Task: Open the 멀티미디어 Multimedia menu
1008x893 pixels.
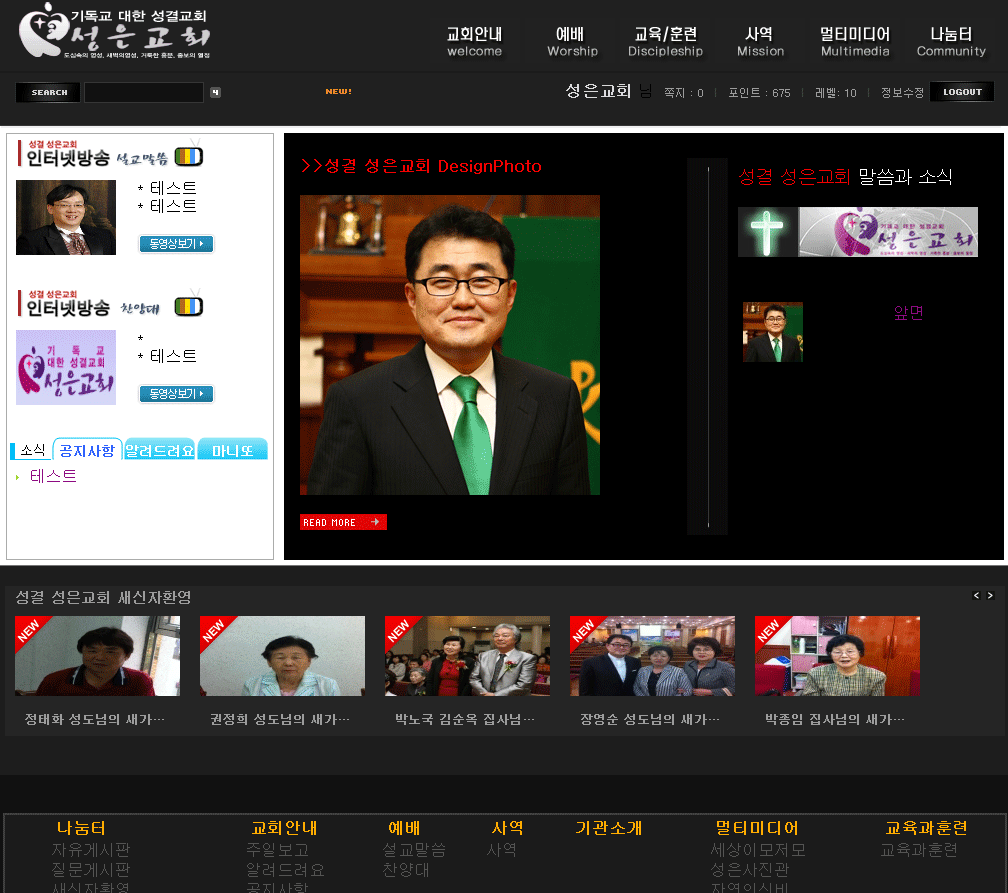Action: coord(854,41)
